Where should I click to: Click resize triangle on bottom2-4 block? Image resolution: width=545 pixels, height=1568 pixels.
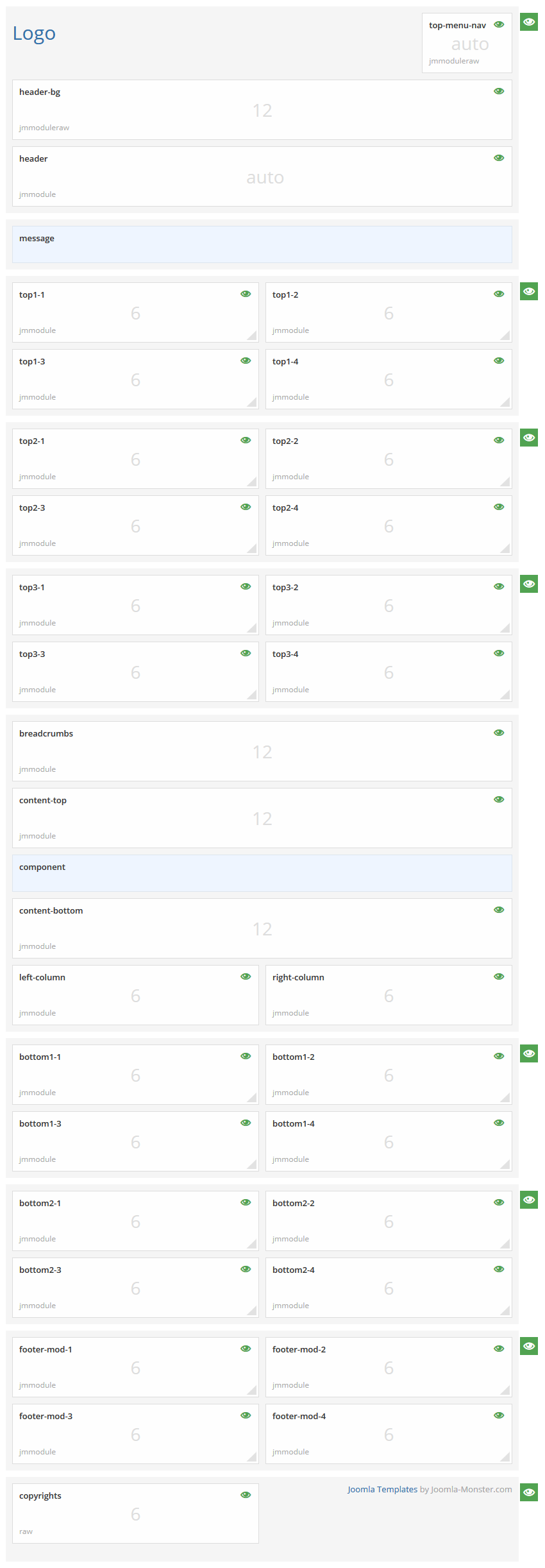click(x=506, y=1311)
